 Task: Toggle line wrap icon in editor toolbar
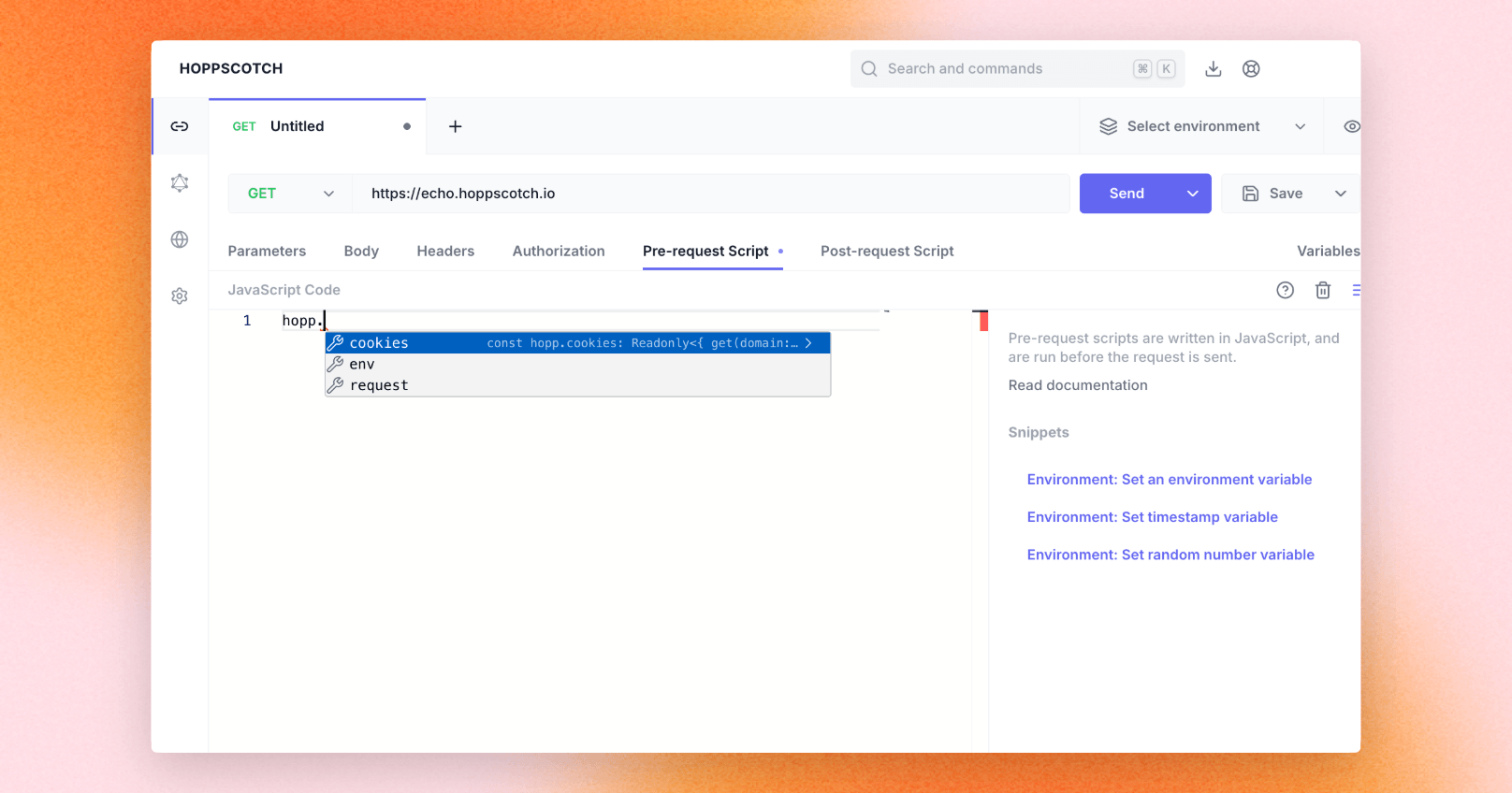tap(1356, 290)
